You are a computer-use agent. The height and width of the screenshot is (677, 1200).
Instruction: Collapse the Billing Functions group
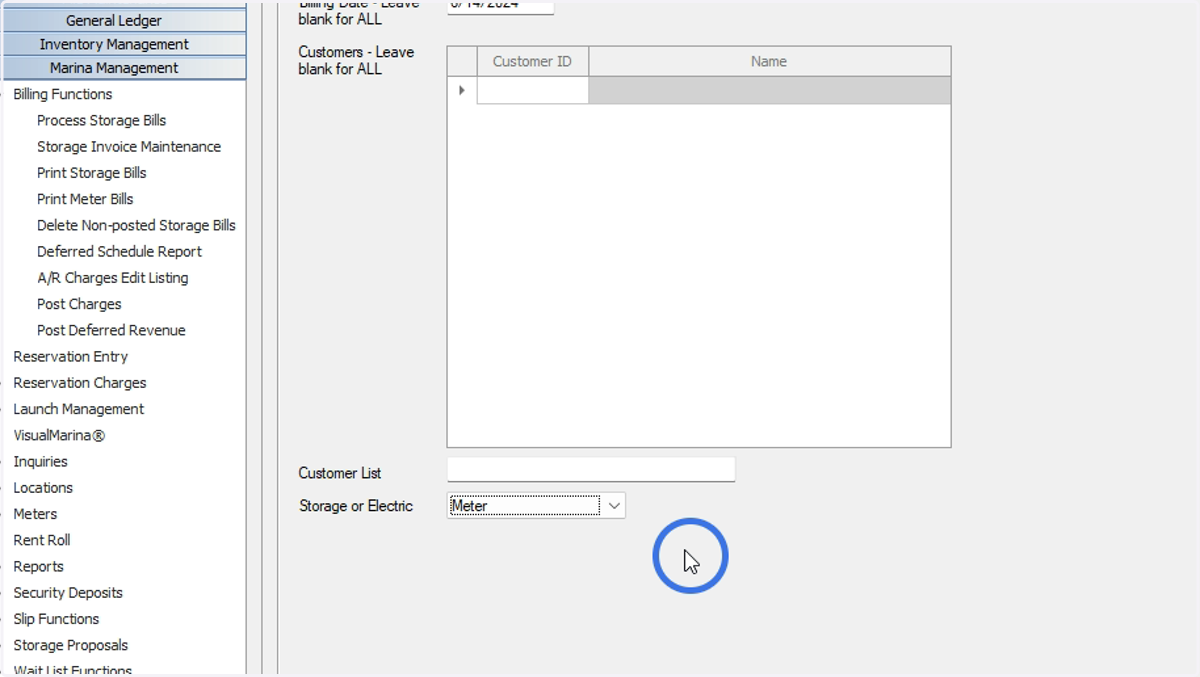click(63, 94)
